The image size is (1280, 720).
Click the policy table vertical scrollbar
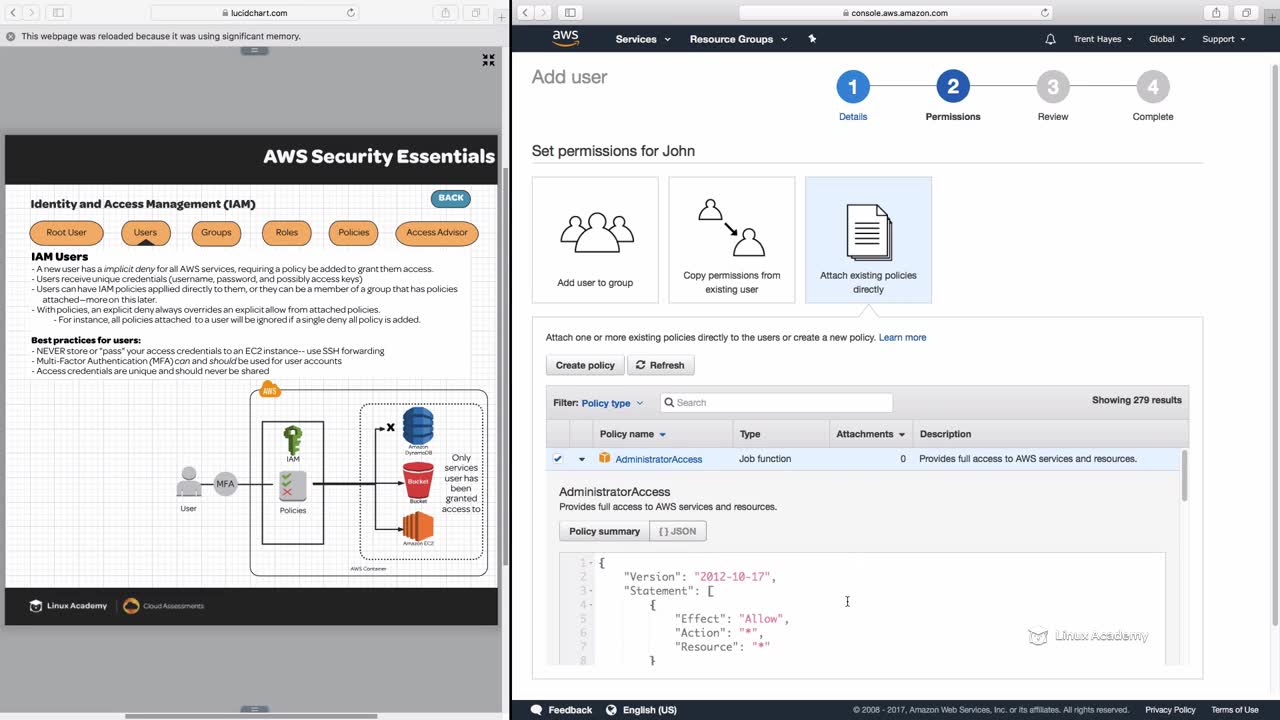1185,476
